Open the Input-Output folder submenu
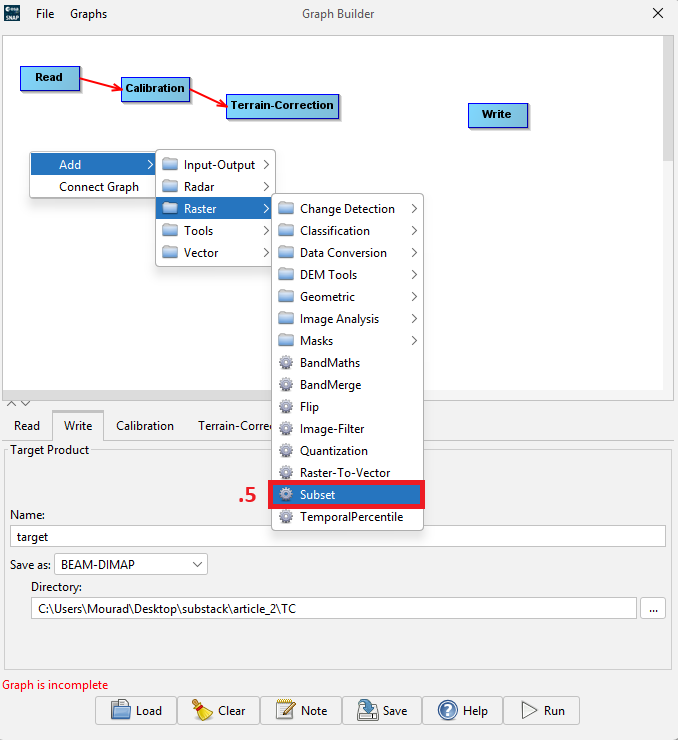Viewport: 678px width, 740px height. click(x=215, y=165)
